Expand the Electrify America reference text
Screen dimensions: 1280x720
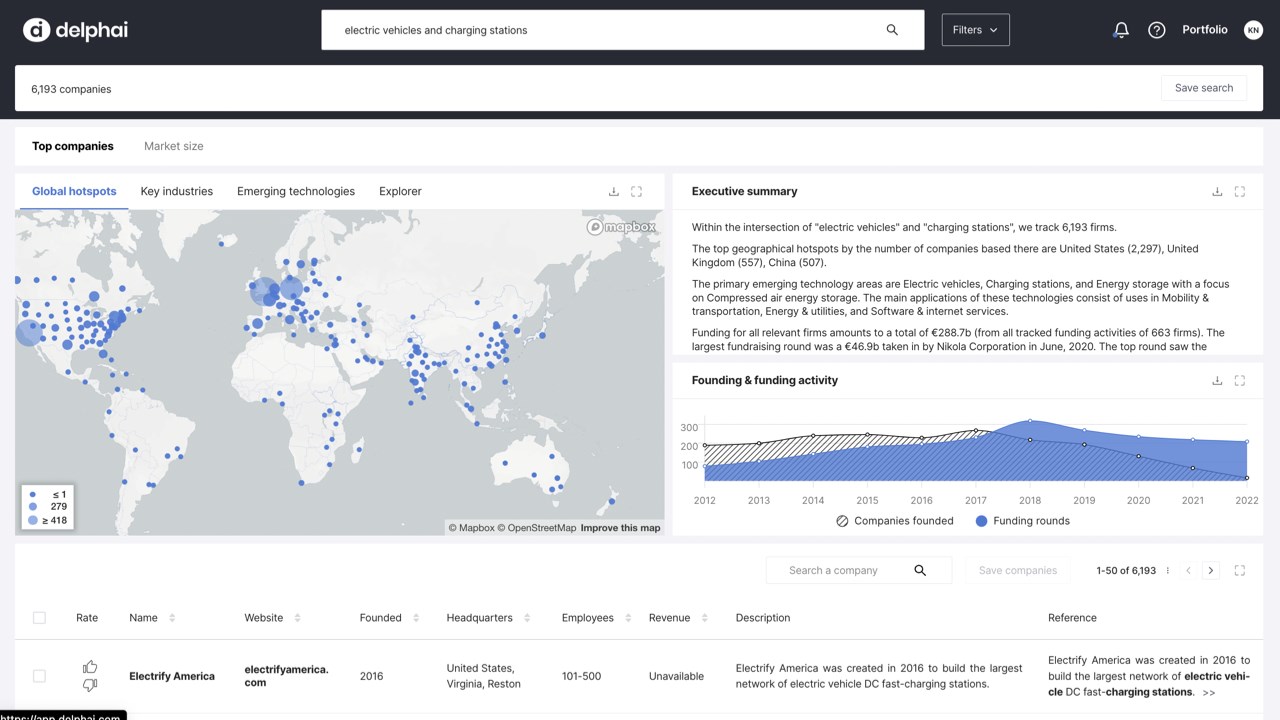coord(1209,692)
